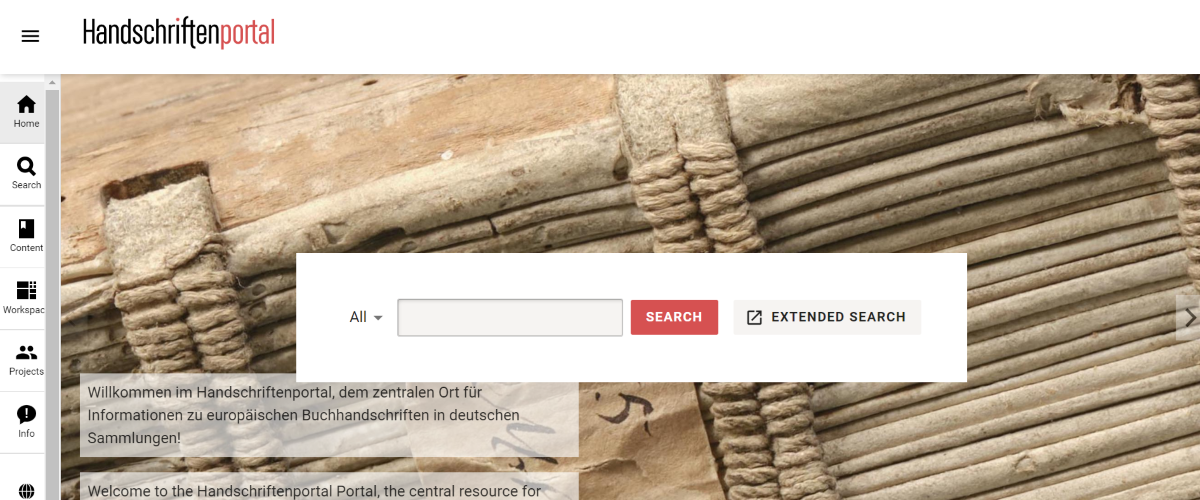
Task: Expand the All search-field dropdown
Action: pyautogui.click(x=366, y=317)
